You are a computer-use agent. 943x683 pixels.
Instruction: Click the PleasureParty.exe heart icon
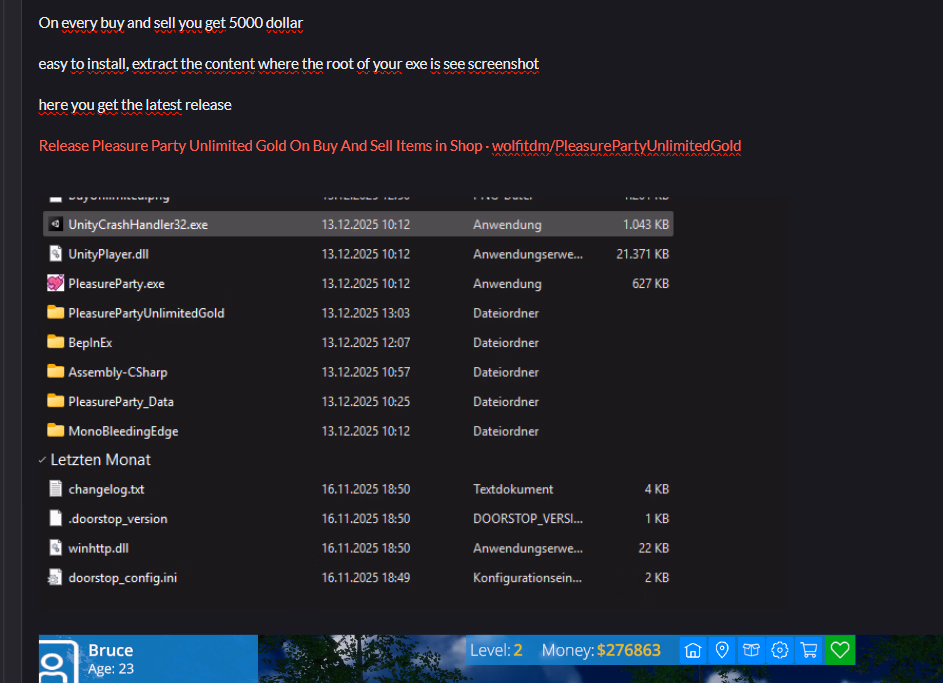coord(56,284)
